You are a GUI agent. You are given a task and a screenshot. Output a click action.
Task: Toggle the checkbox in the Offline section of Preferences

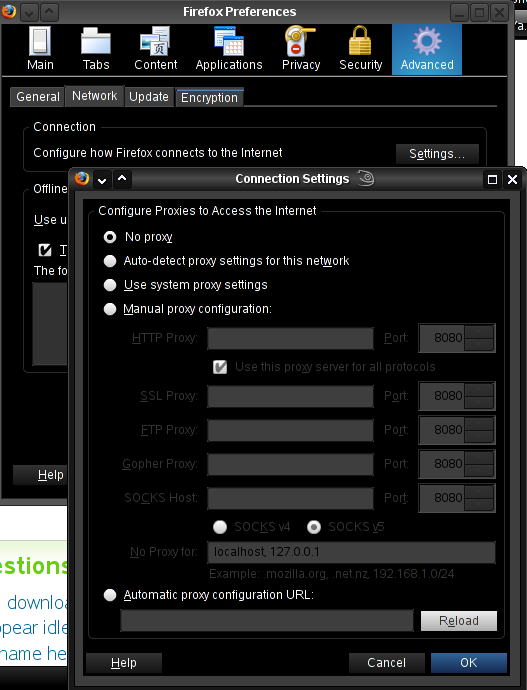click(45, 250)
